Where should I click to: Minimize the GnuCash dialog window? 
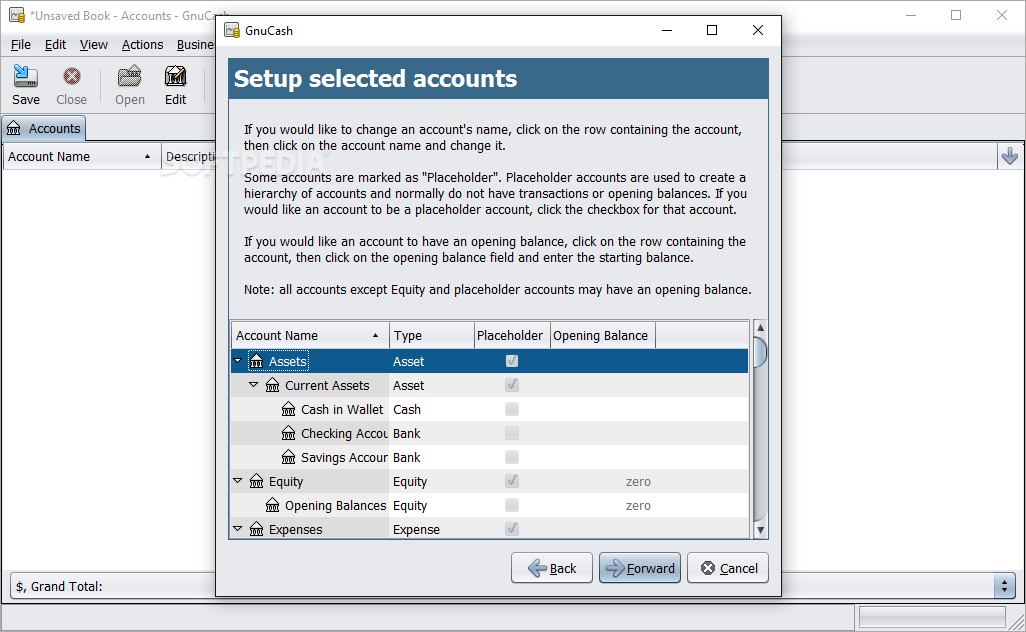(x=667, y=30)
